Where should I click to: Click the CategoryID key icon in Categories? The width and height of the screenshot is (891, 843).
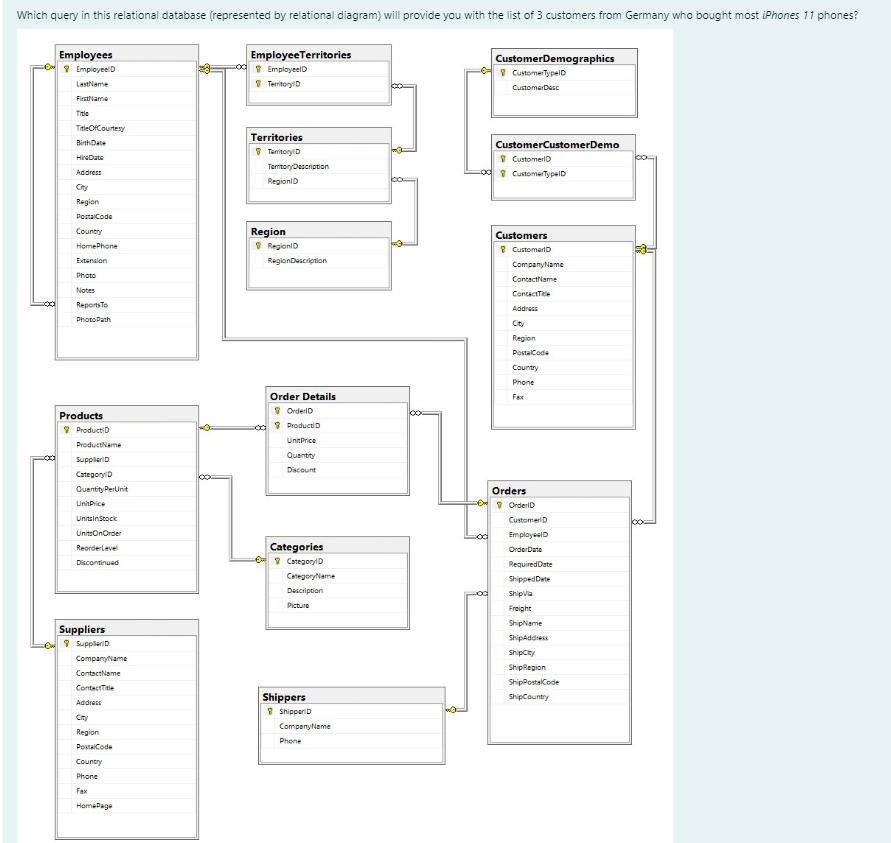click(276, 561)
